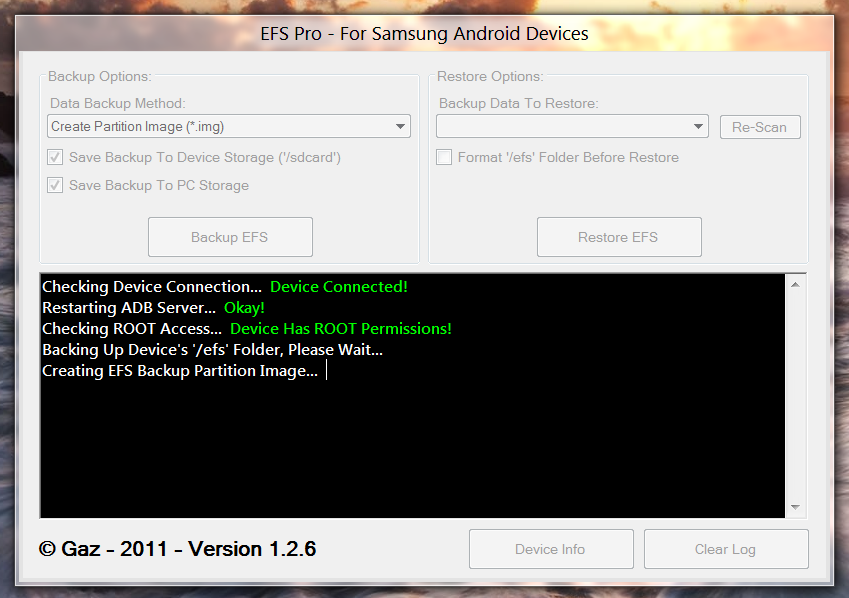This screenshot has width=849, height=598.
Task: Click the green 'Device Connected!' log text
Action: point(339,287)
